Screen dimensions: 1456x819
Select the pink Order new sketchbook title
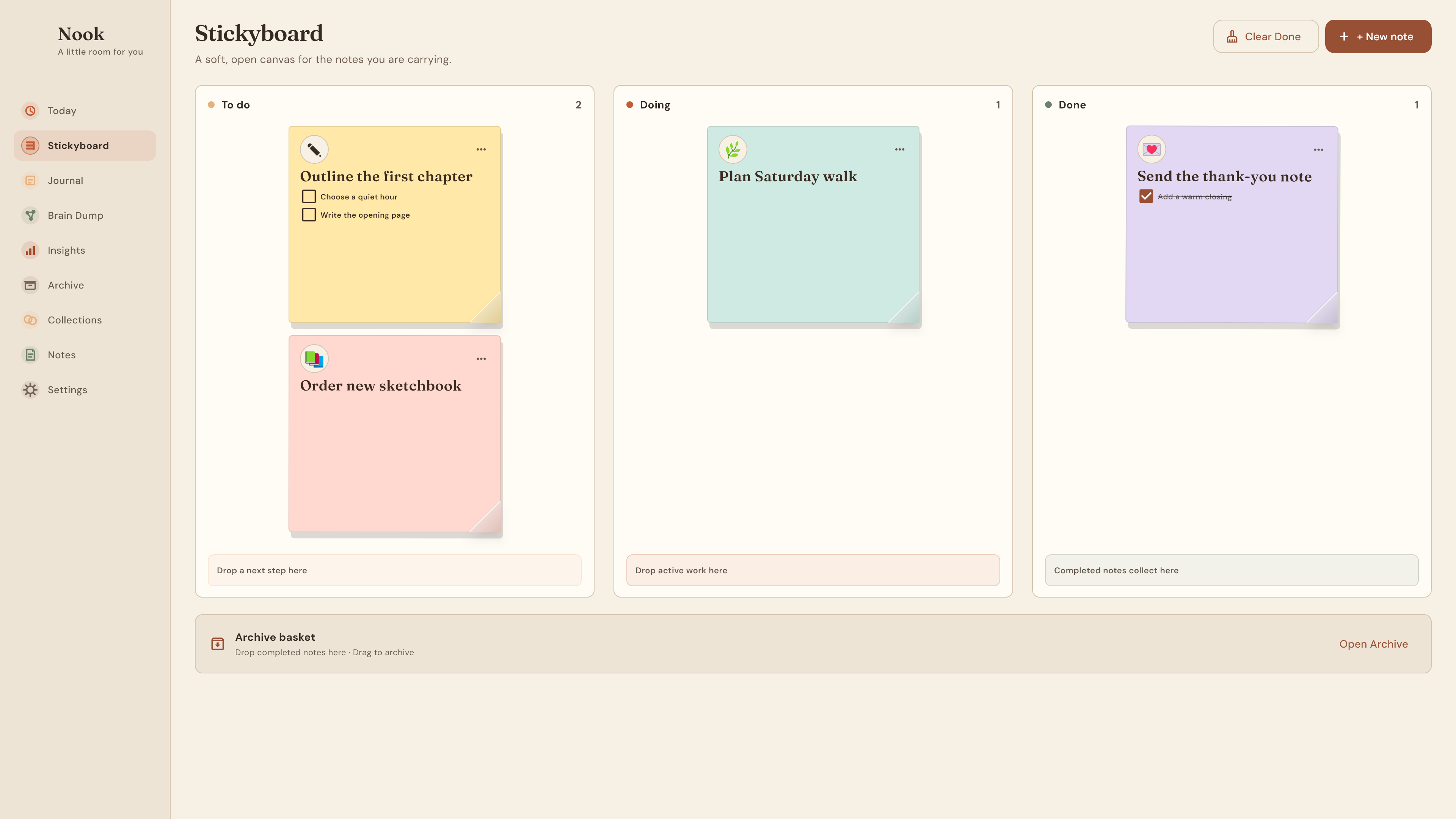click(x=380, y=386)
